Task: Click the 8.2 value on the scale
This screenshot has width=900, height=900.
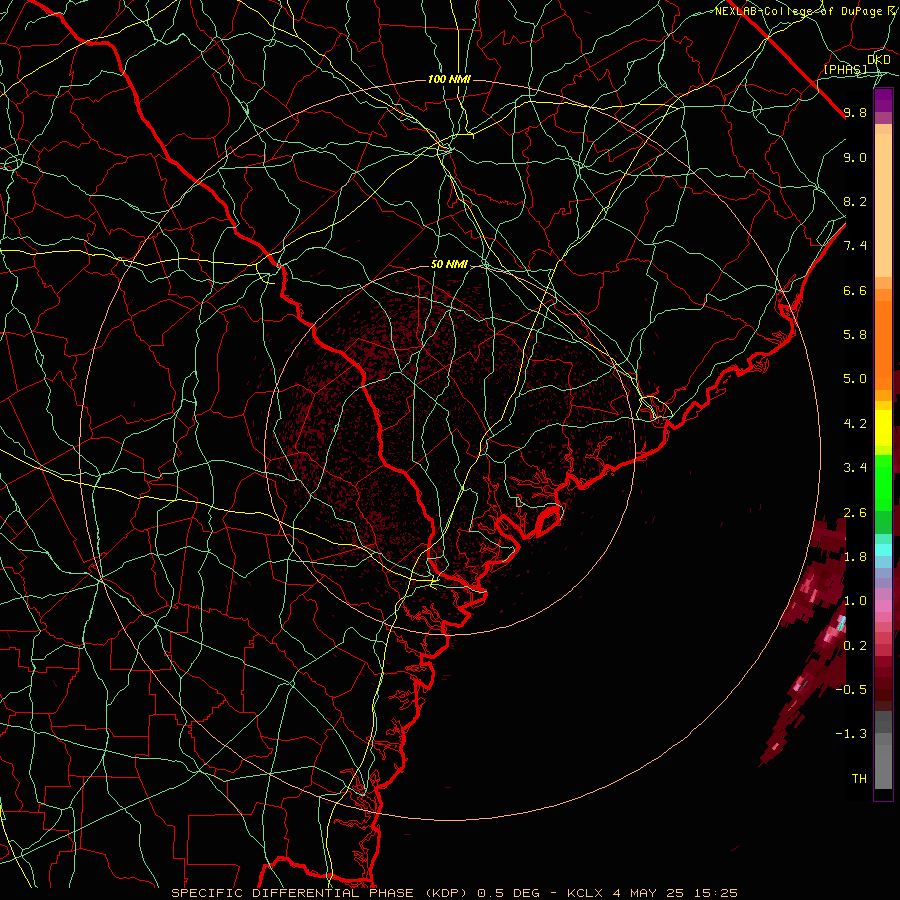Action: click(x=855, y=201)
